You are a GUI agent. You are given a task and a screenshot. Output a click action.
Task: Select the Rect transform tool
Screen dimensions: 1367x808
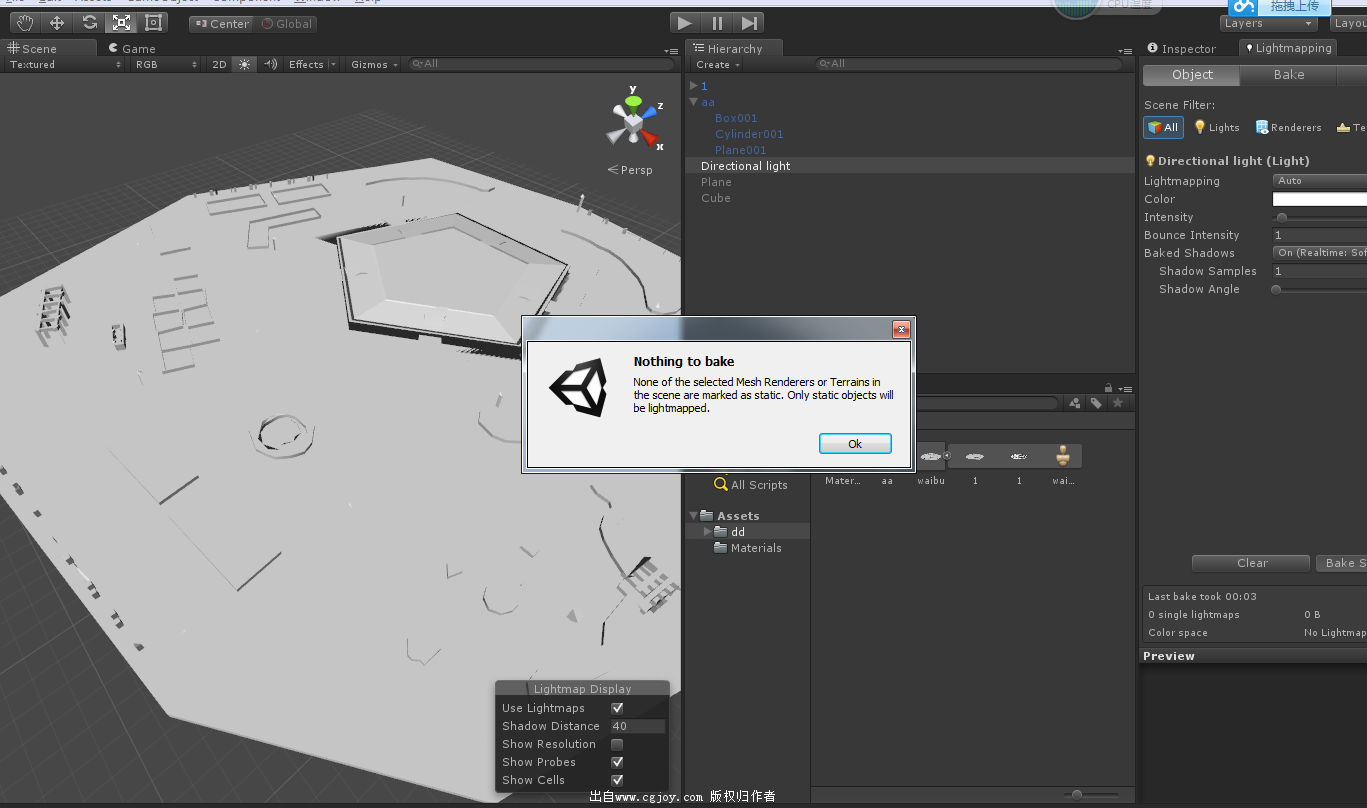(x=153, y=22)
